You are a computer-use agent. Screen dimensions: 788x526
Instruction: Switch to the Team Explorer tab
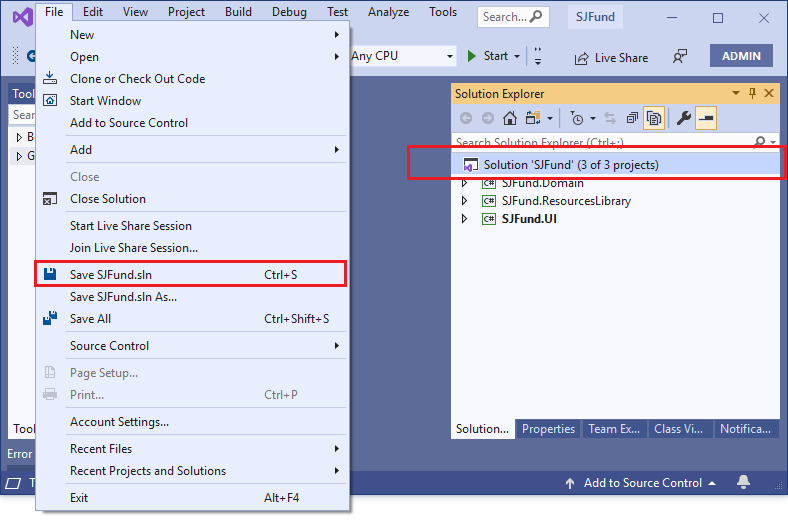point(614,429)
